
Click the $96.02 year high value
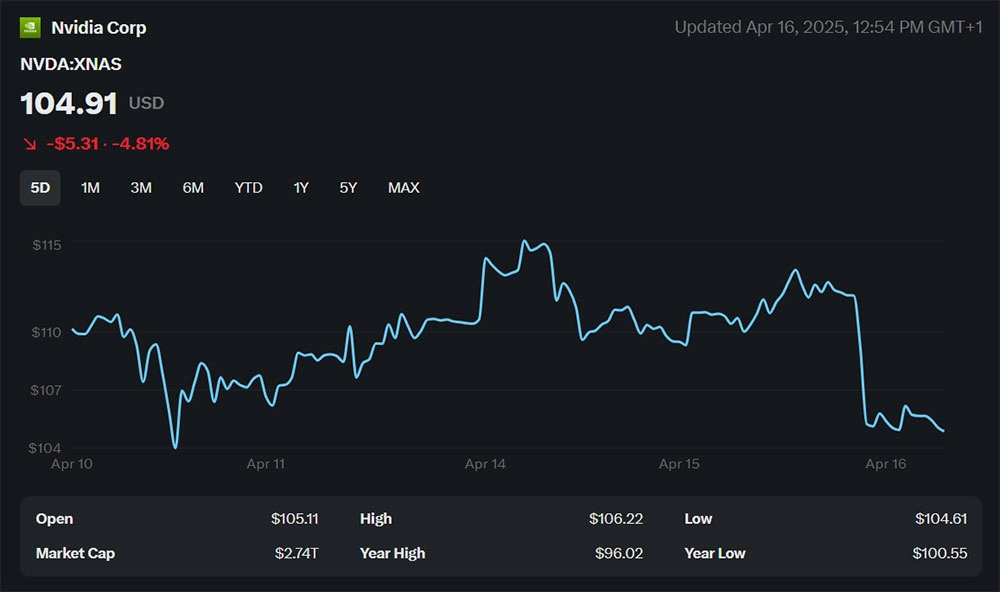coord(619,553)
